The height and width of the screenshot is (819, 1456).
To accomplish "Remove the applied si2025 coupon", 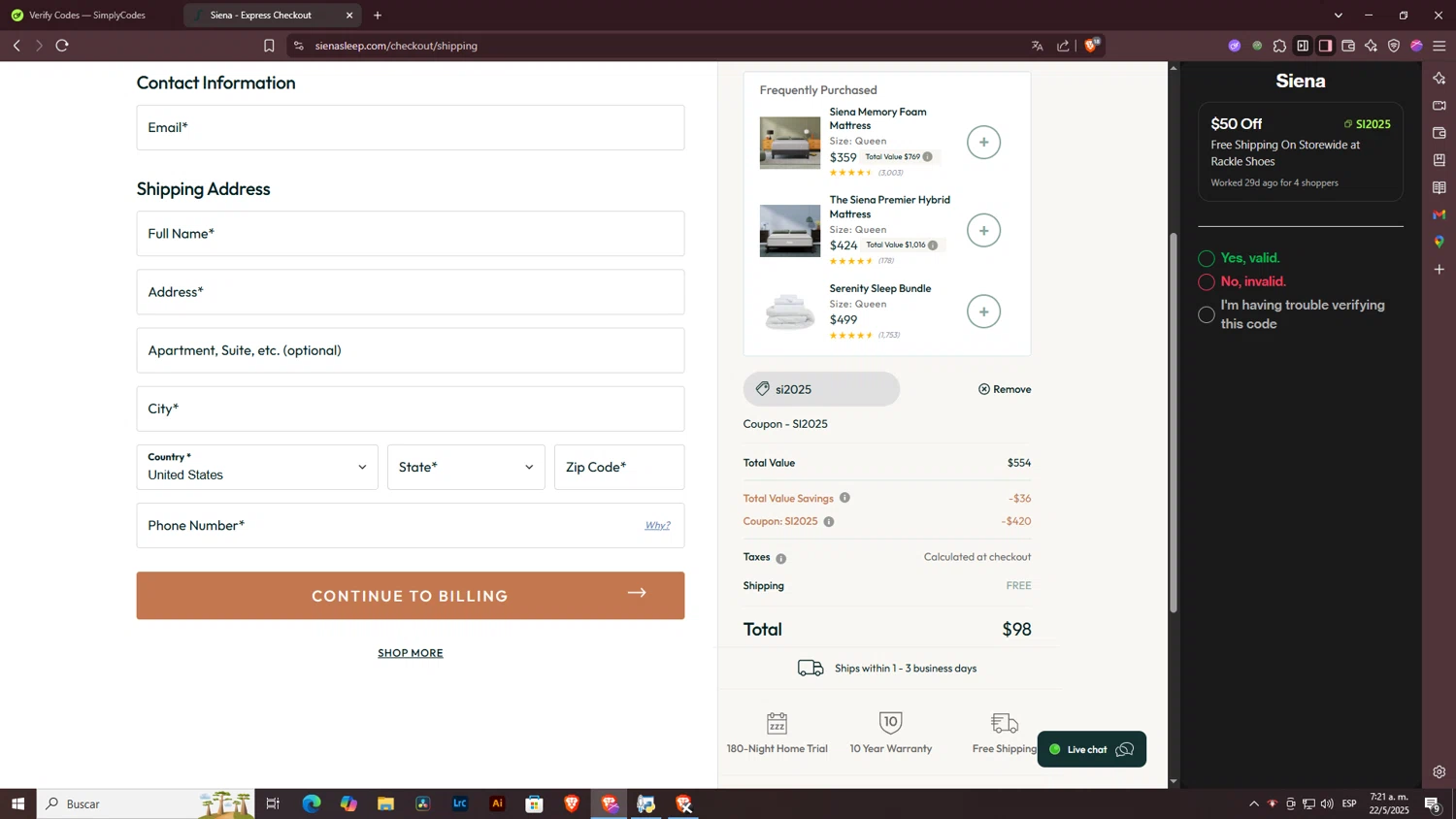I will 1005,389.
